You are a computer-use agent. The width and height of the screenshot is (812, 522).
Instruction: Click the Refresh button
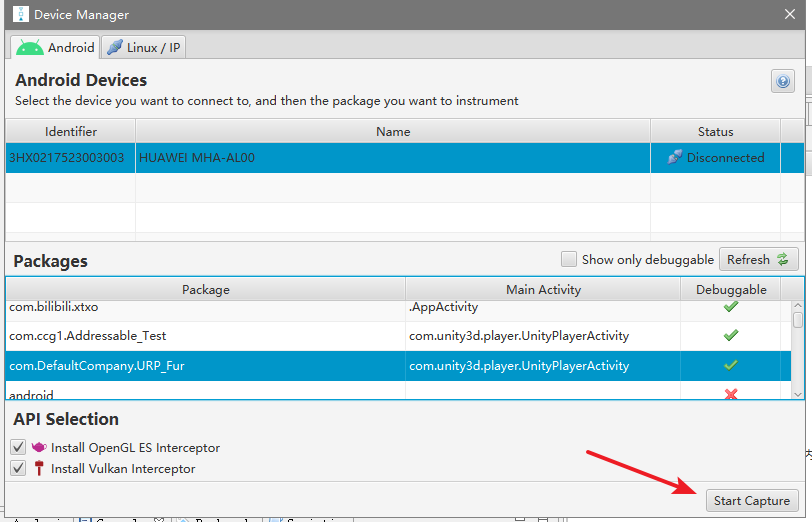[x=758, y=259]
